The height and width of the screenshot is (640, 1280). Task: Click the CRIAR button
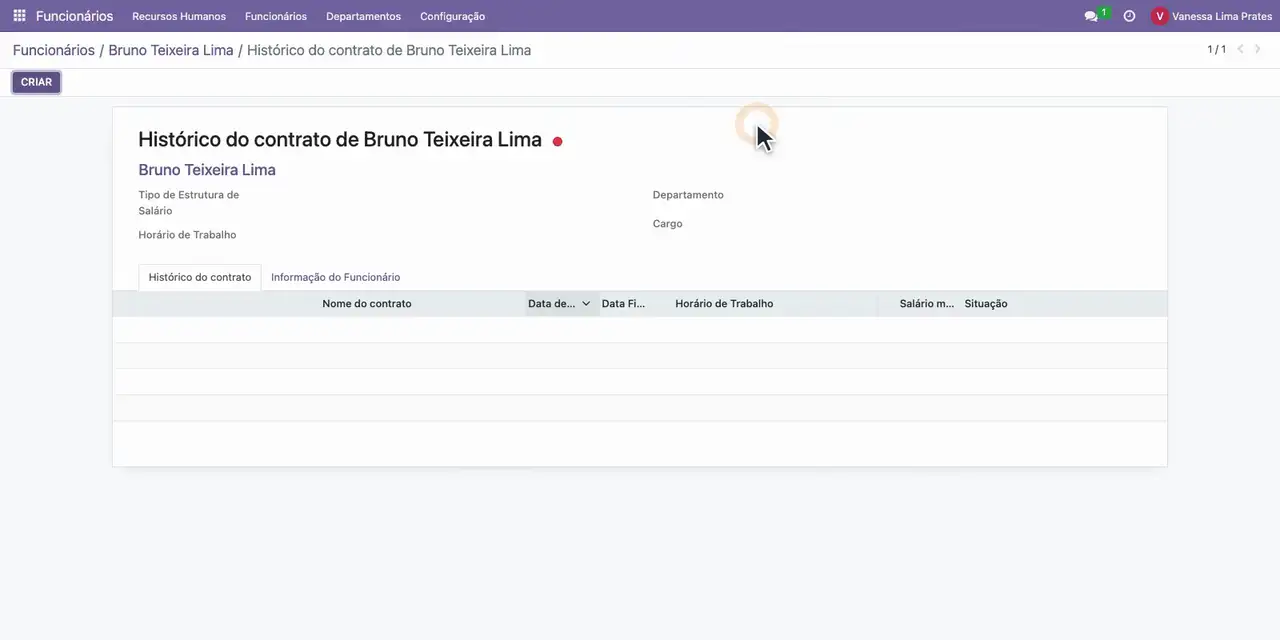coord(36,82)
